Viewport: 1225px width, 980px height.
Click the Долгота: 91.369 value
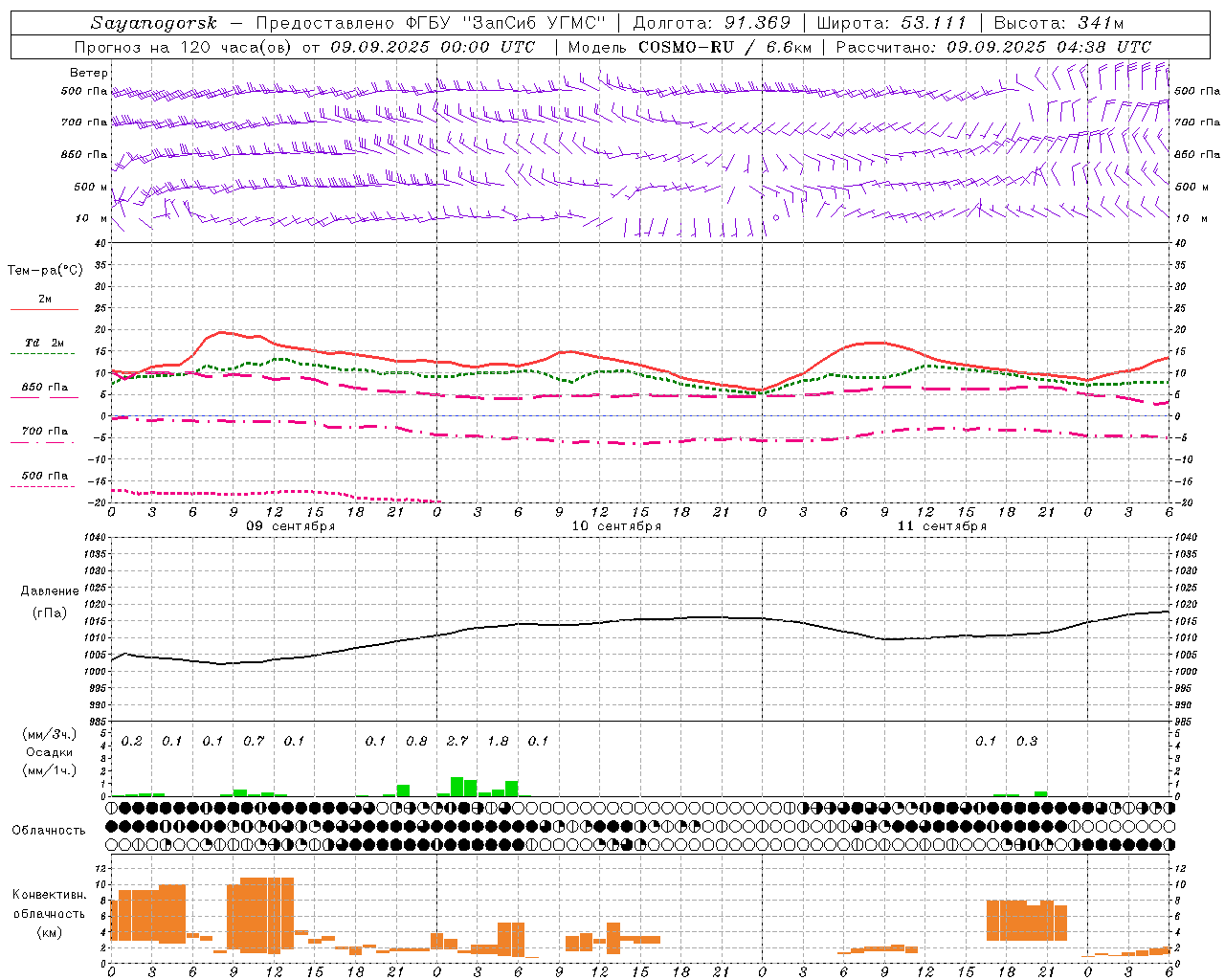712,23
